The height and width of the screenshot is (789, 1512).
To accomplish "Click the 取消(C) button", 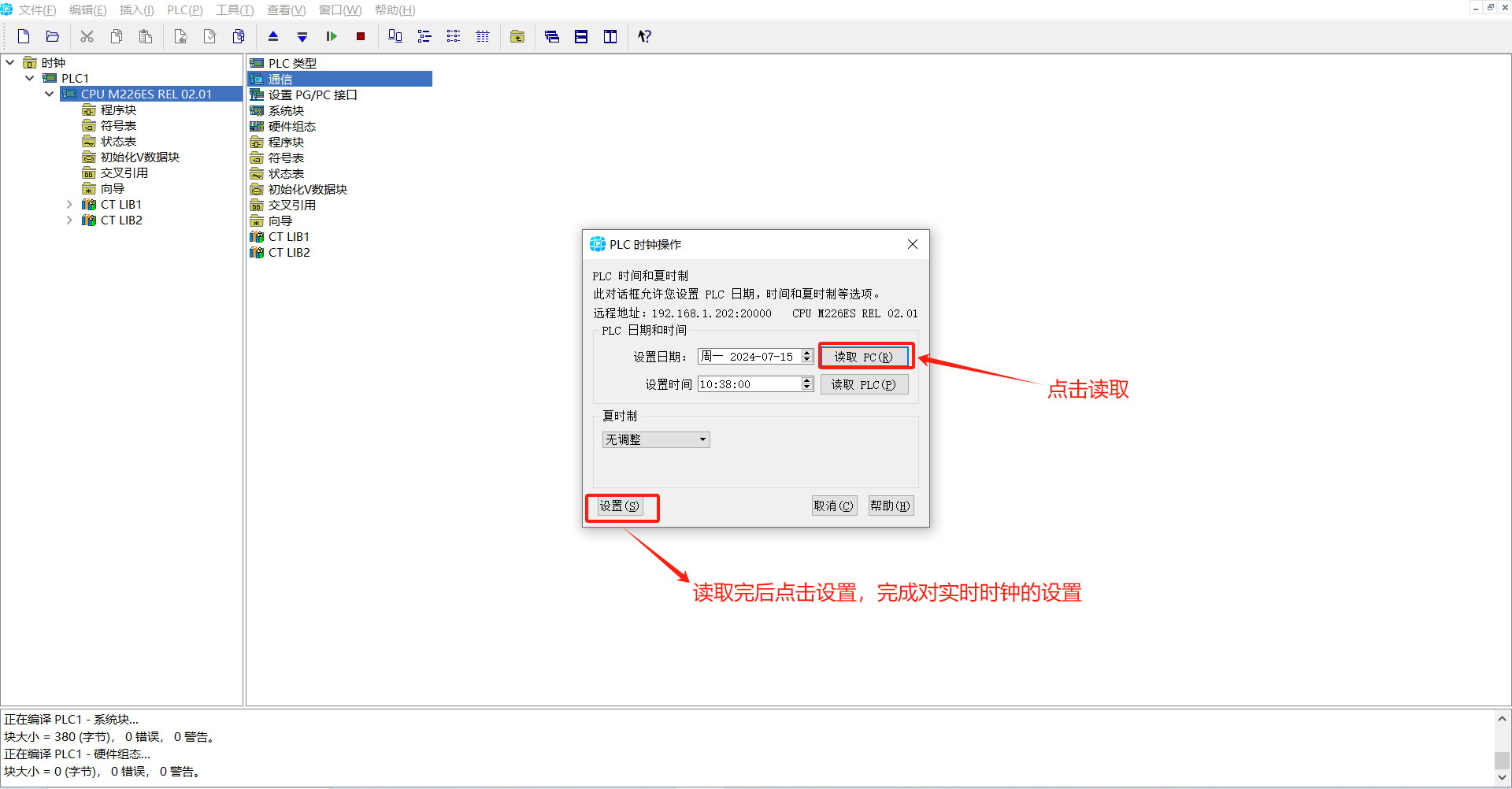I will point(834,506).
